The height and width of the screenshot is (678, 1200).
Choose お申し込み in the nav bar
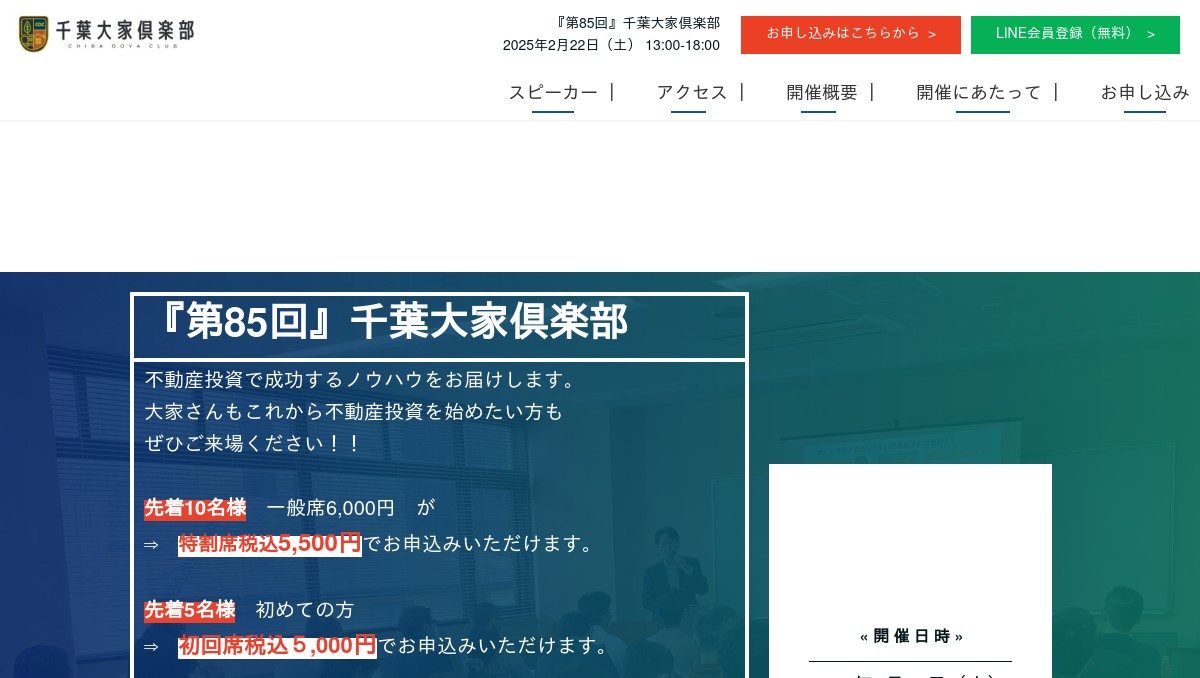tap(1145, 93)
